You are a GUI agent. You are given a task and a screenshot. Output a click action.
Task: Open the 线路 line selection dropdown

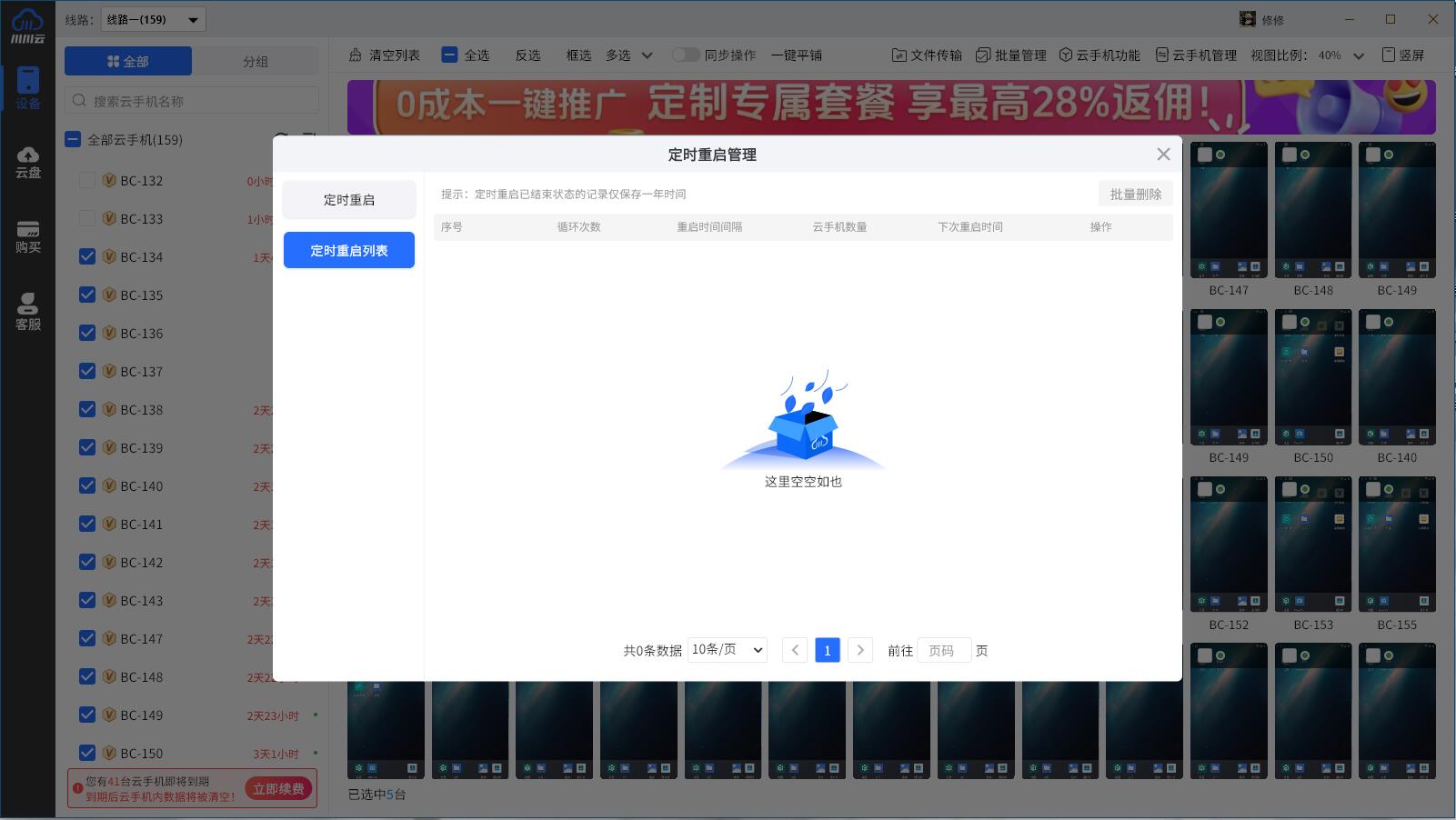pyautogui.click(x=153, y=19)
